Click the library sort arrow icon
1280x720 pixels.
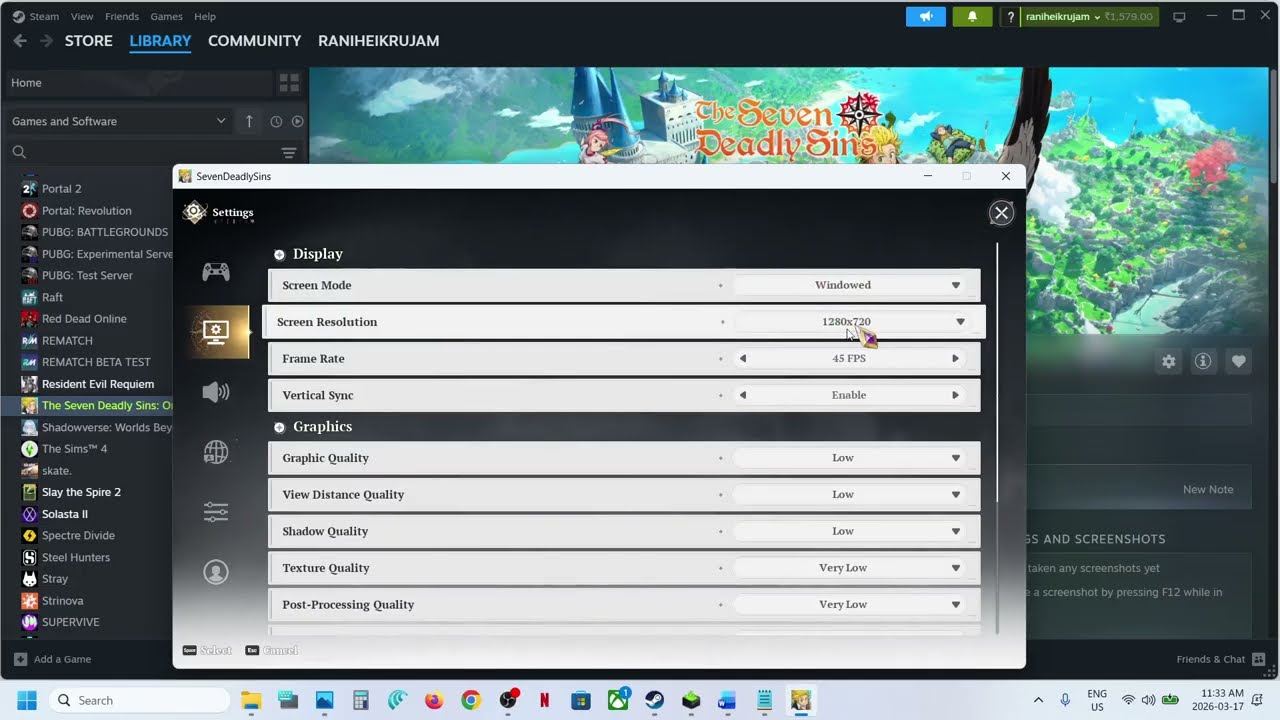tap(249, 121)
